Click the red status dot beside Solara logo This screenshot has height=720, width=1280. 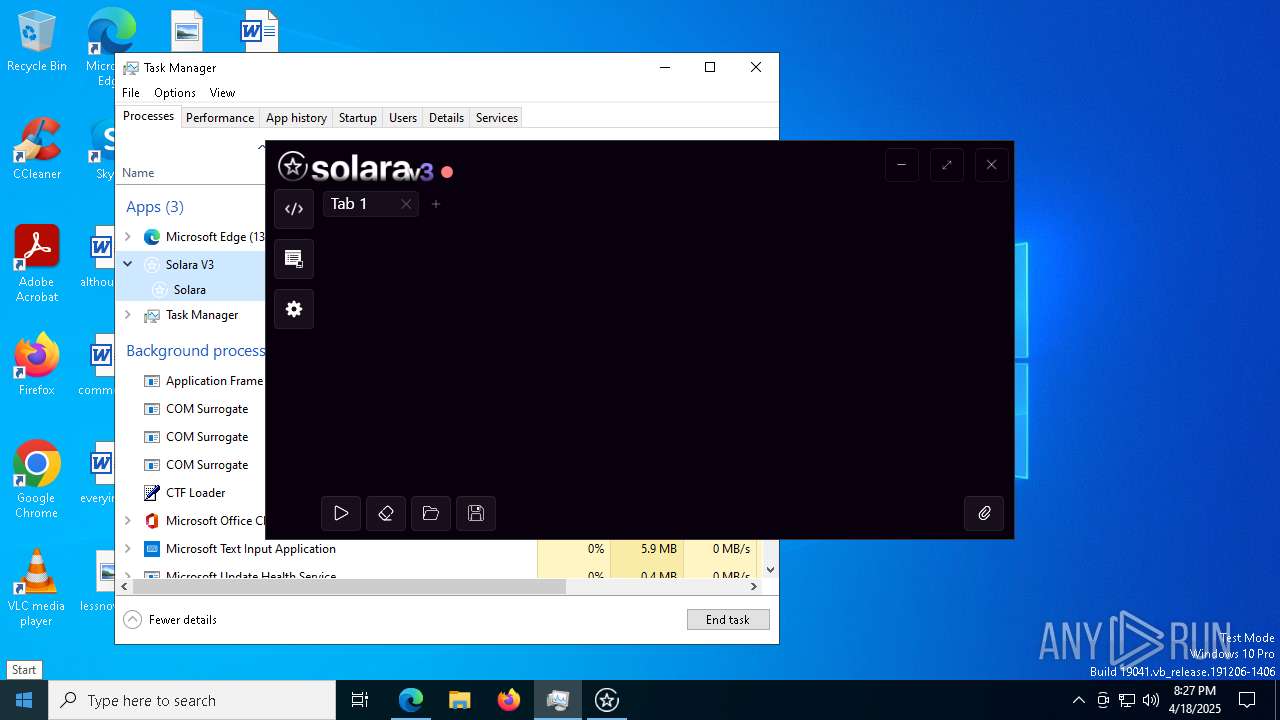pyautogui.click(x=447, y=172)
